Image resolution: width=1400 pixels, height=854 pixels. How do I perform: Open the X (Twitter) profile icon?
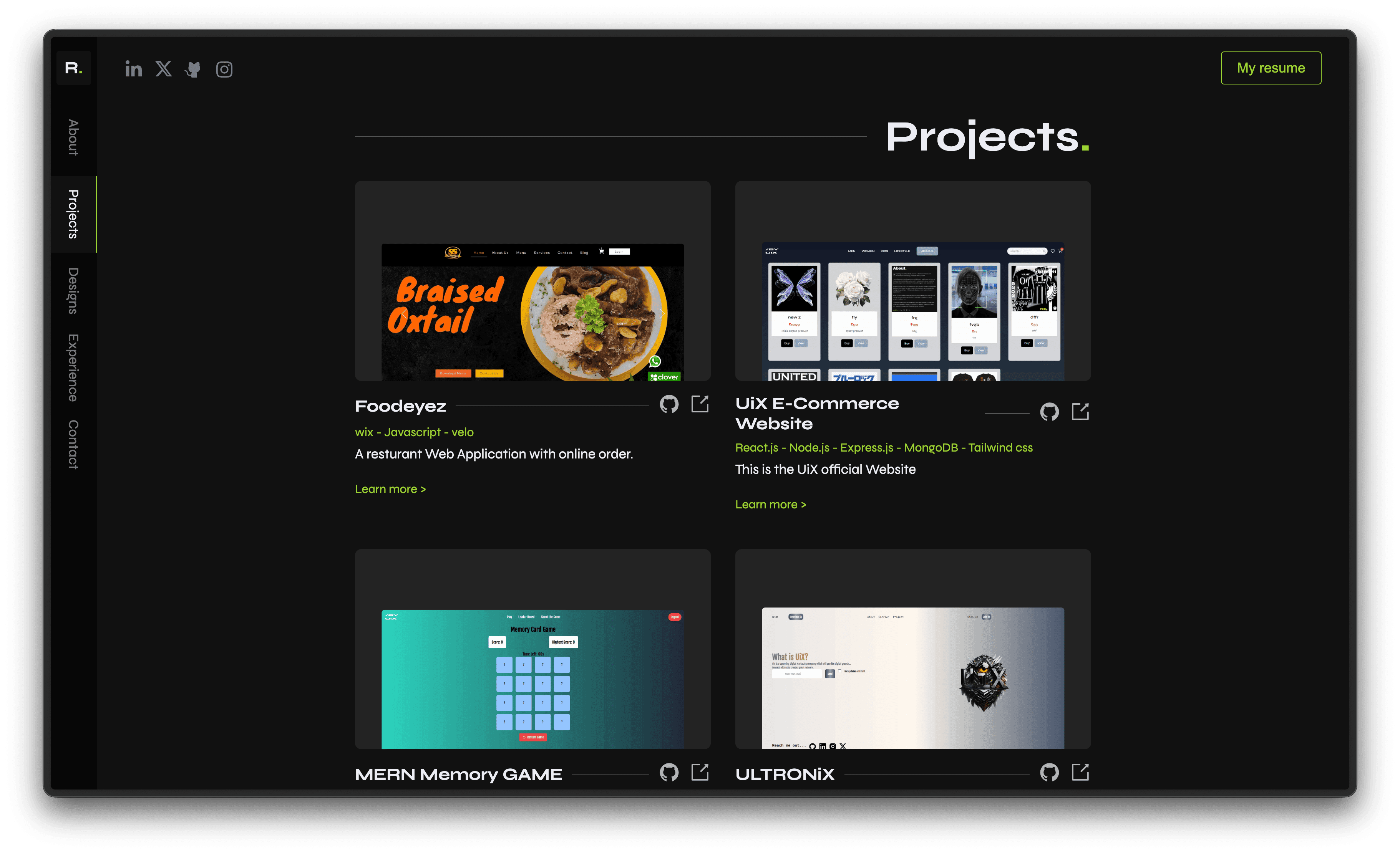pyautogui.click(x=164, y=69)
